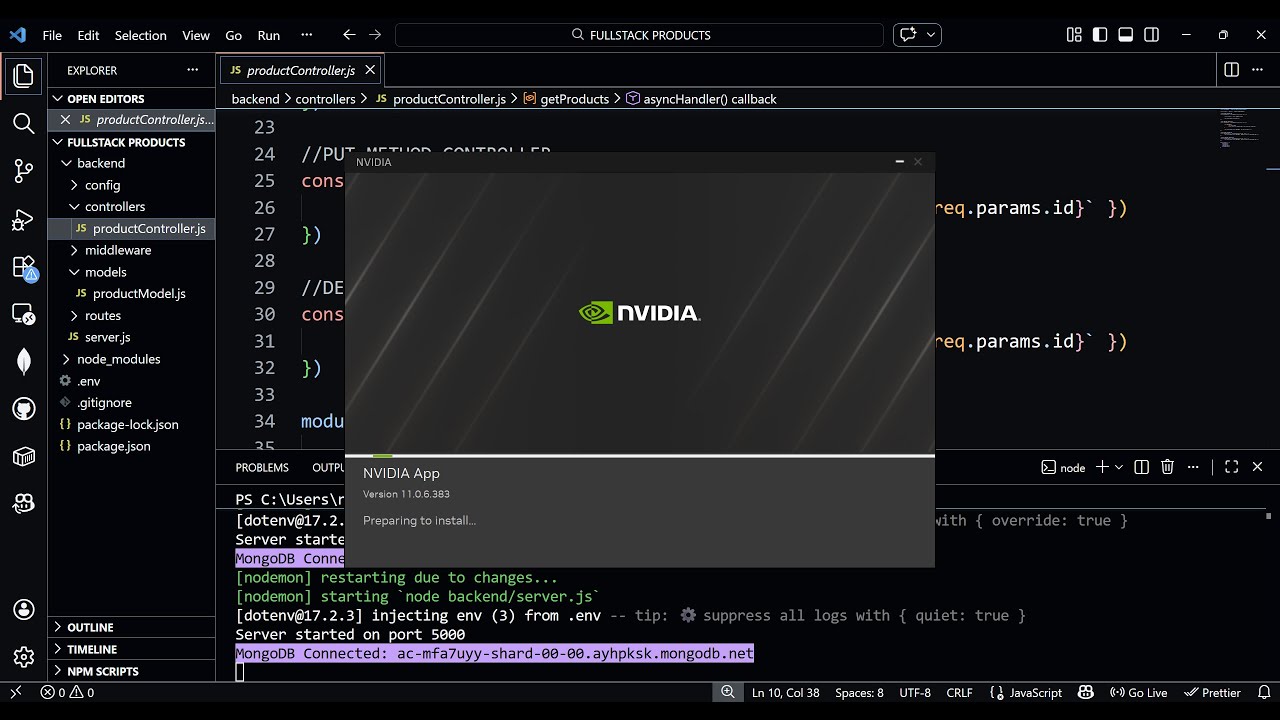
Task: Kill the terminal with trash icon
Action: coord(1167,467)
